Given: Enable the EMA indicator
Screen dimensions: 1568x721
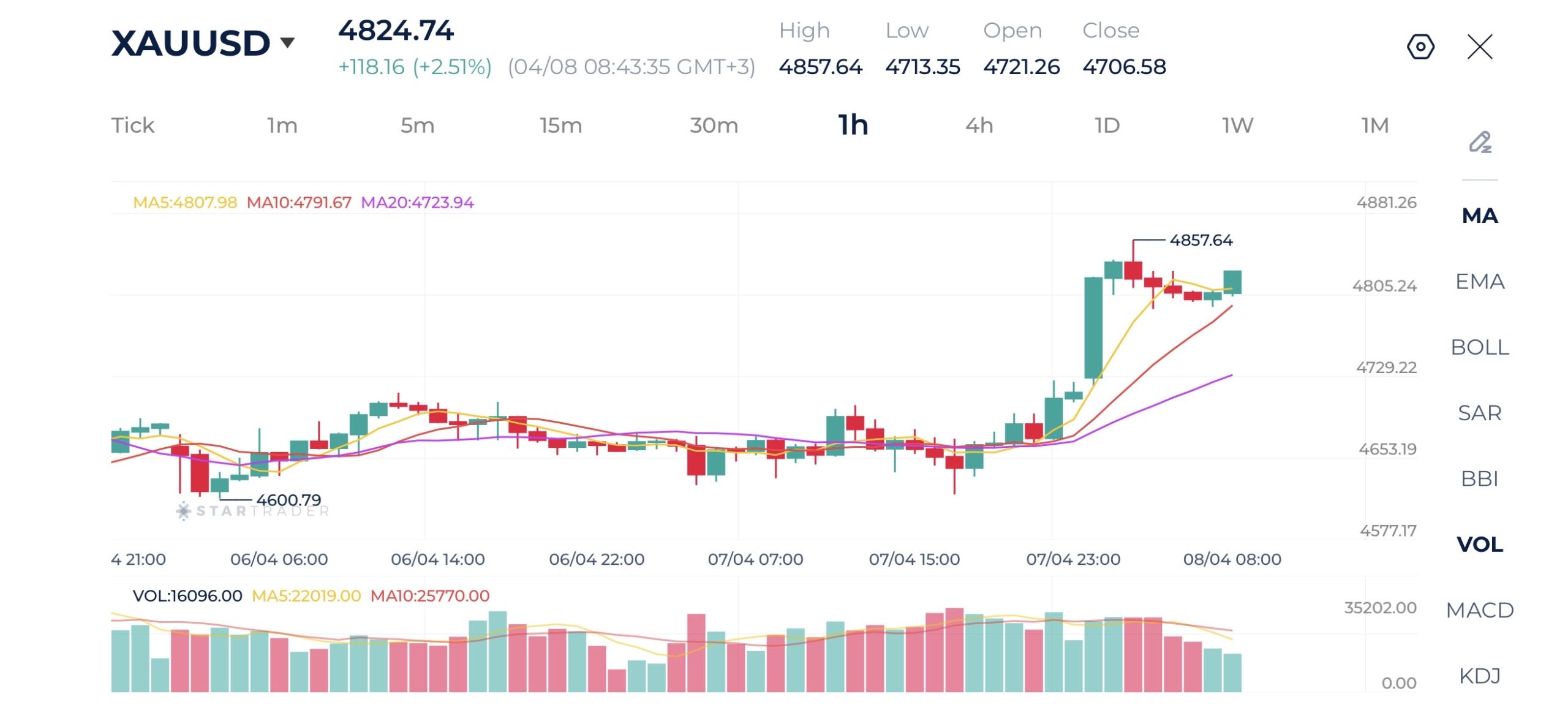Looking at the screenshot, I should [1479, 281].
